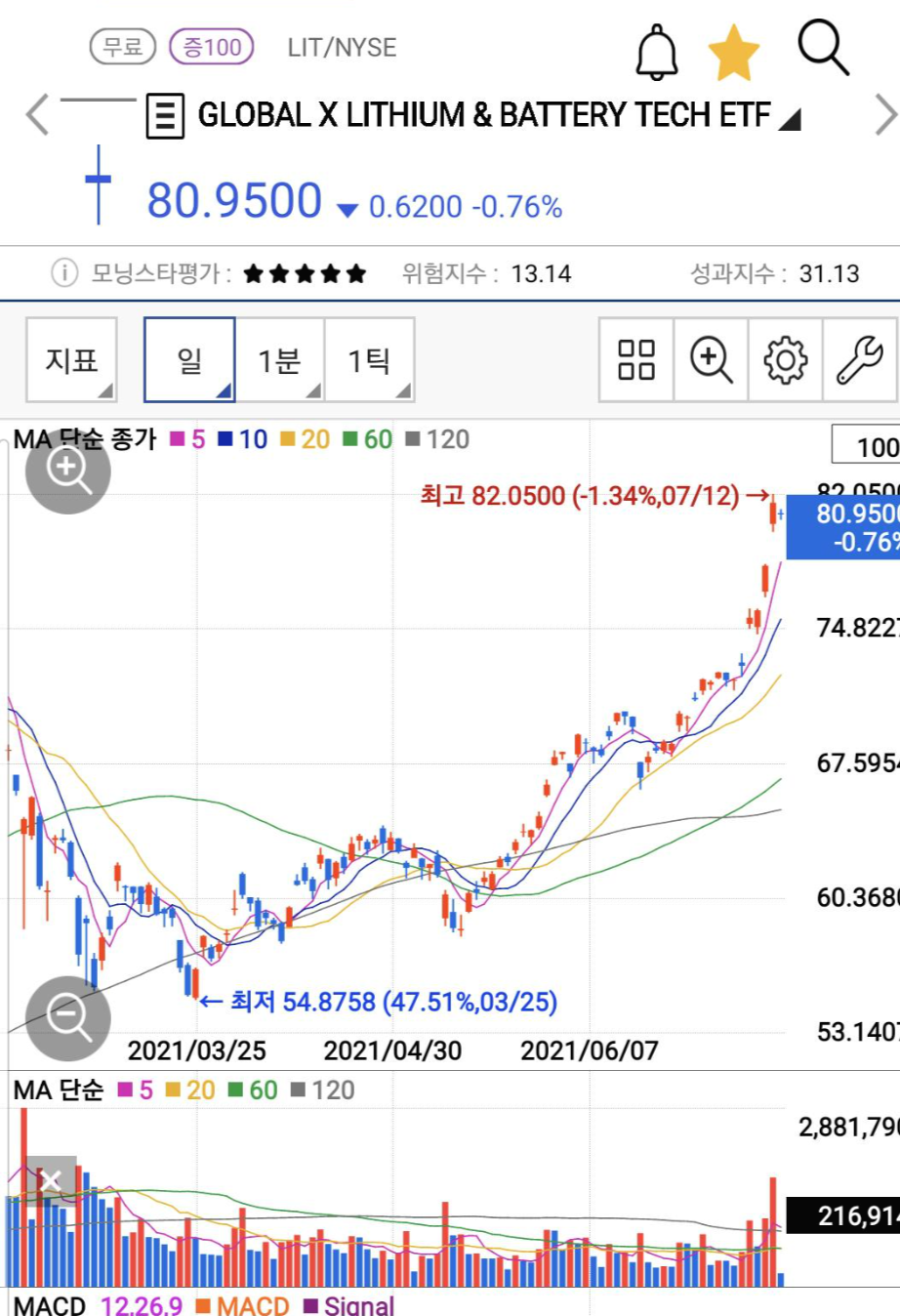Tap the 위험지수 13.14 value
900x1316 pixels.
tap(541, 273)
